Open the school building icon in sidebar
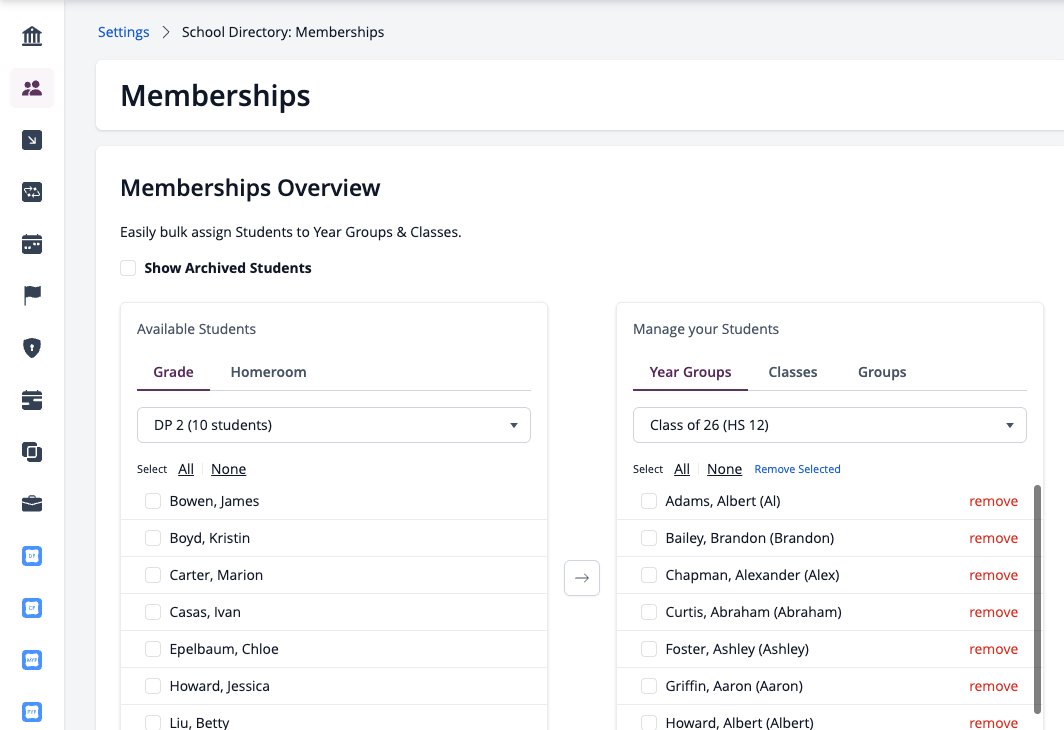Screen dimensions: 1064x730 pyautogui.click(x=32, y=36)
